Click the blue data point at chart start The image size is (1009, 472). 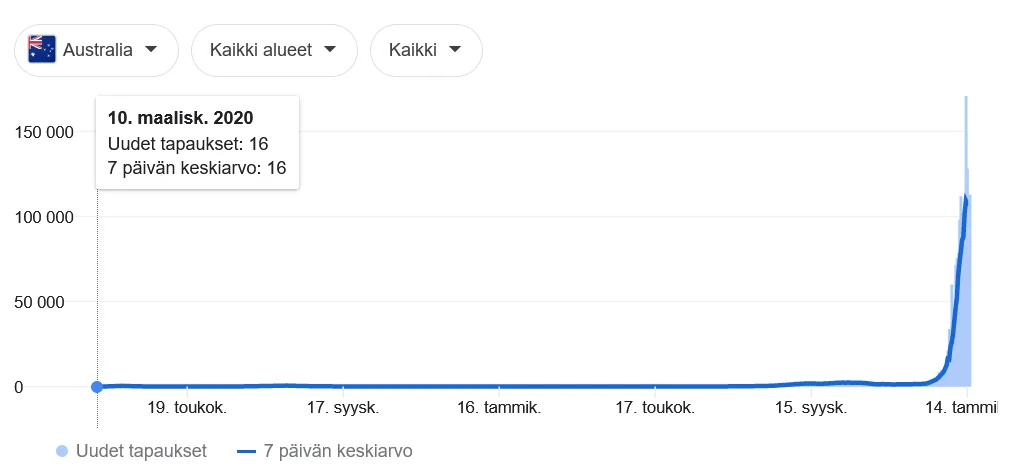97,387
